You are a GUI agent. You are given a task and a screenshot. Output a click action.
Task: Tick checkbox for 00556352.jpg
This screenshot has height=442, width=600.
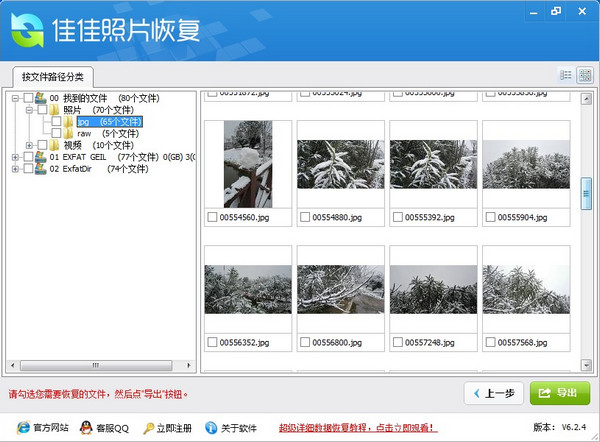[212, 342]
